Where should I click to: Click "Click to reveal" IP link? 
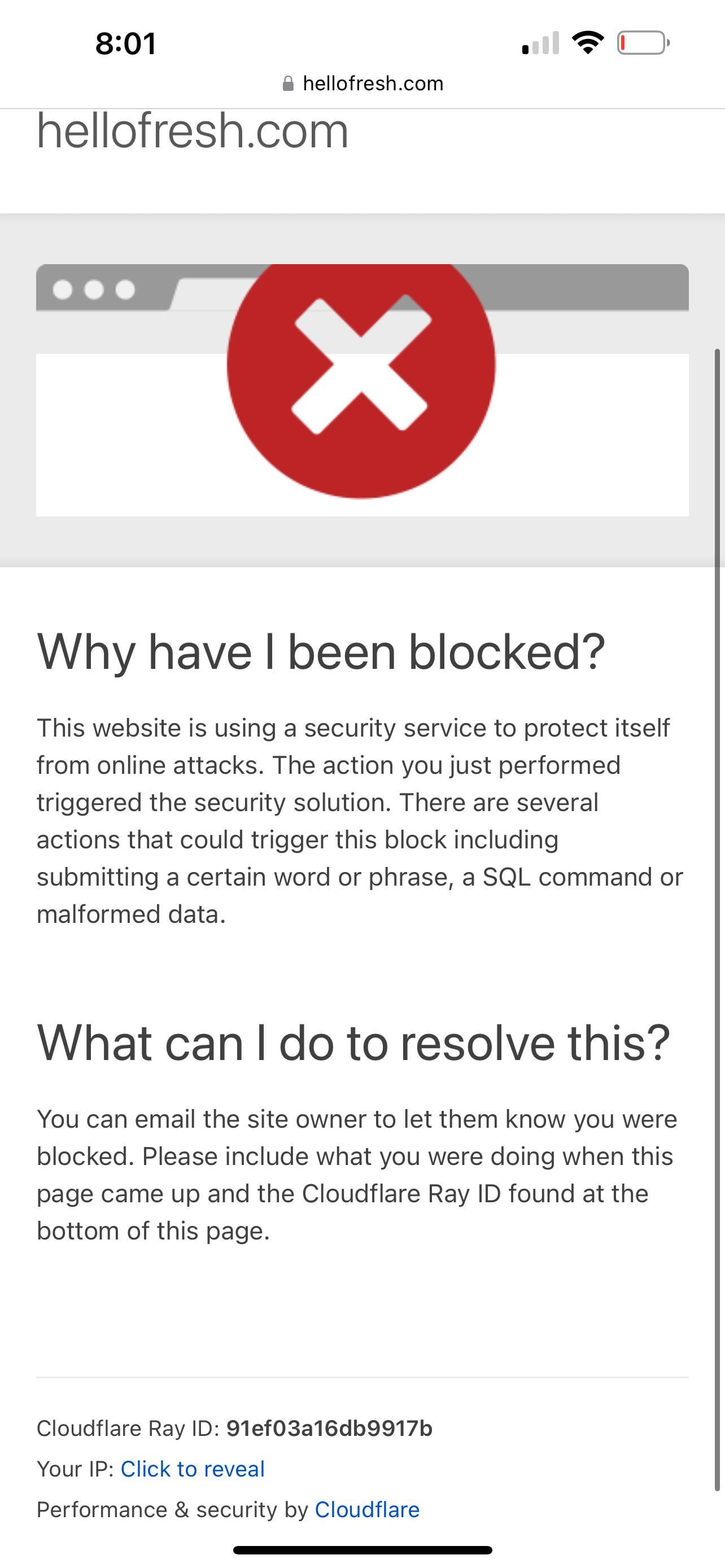[x=193, y=1469]
